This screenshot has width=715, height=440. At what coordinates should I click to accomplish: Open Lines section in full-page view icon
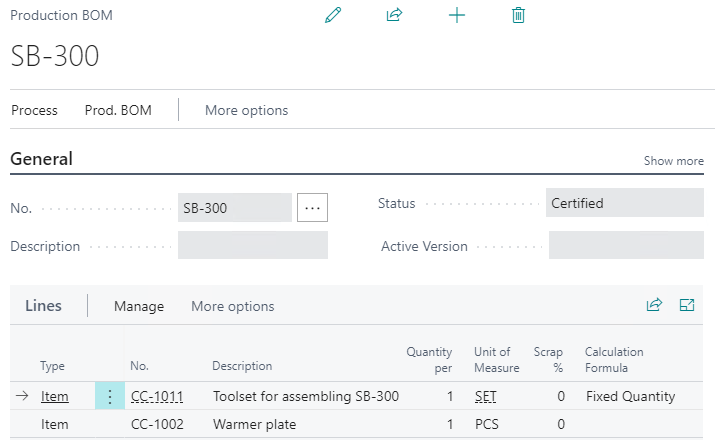[687, 305]
